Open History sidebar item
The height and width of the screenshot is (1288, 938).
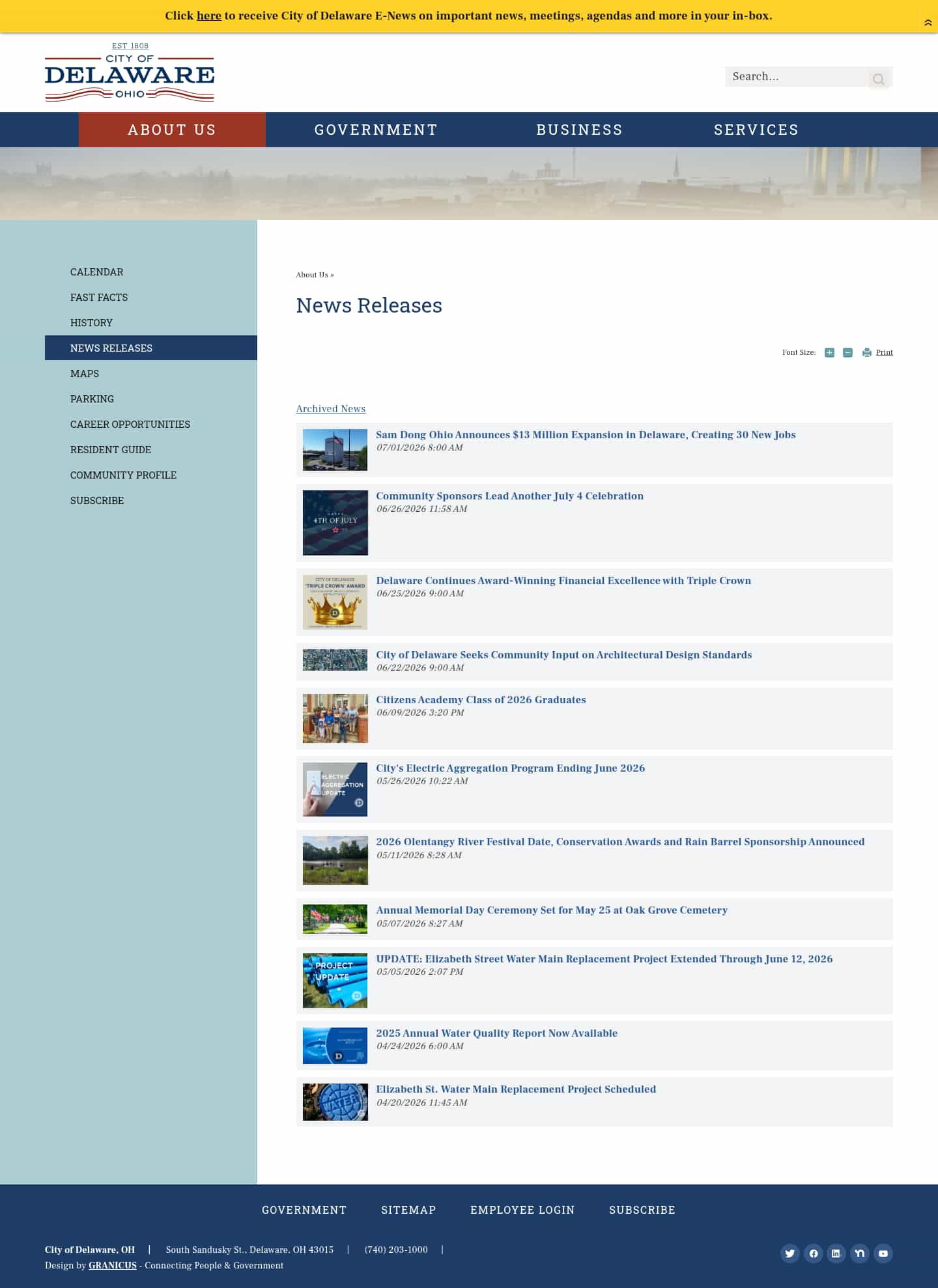(x=91, y=323)
